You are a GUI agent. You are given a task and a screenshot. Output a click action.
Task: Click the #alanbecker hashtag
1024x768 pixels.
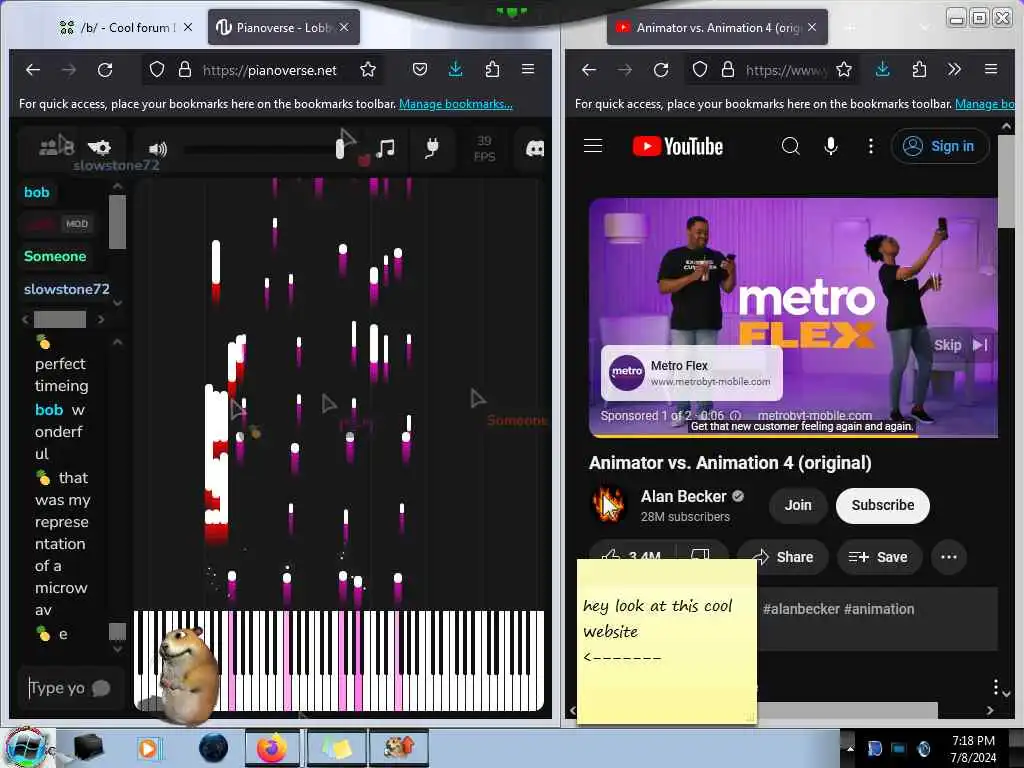801,609
